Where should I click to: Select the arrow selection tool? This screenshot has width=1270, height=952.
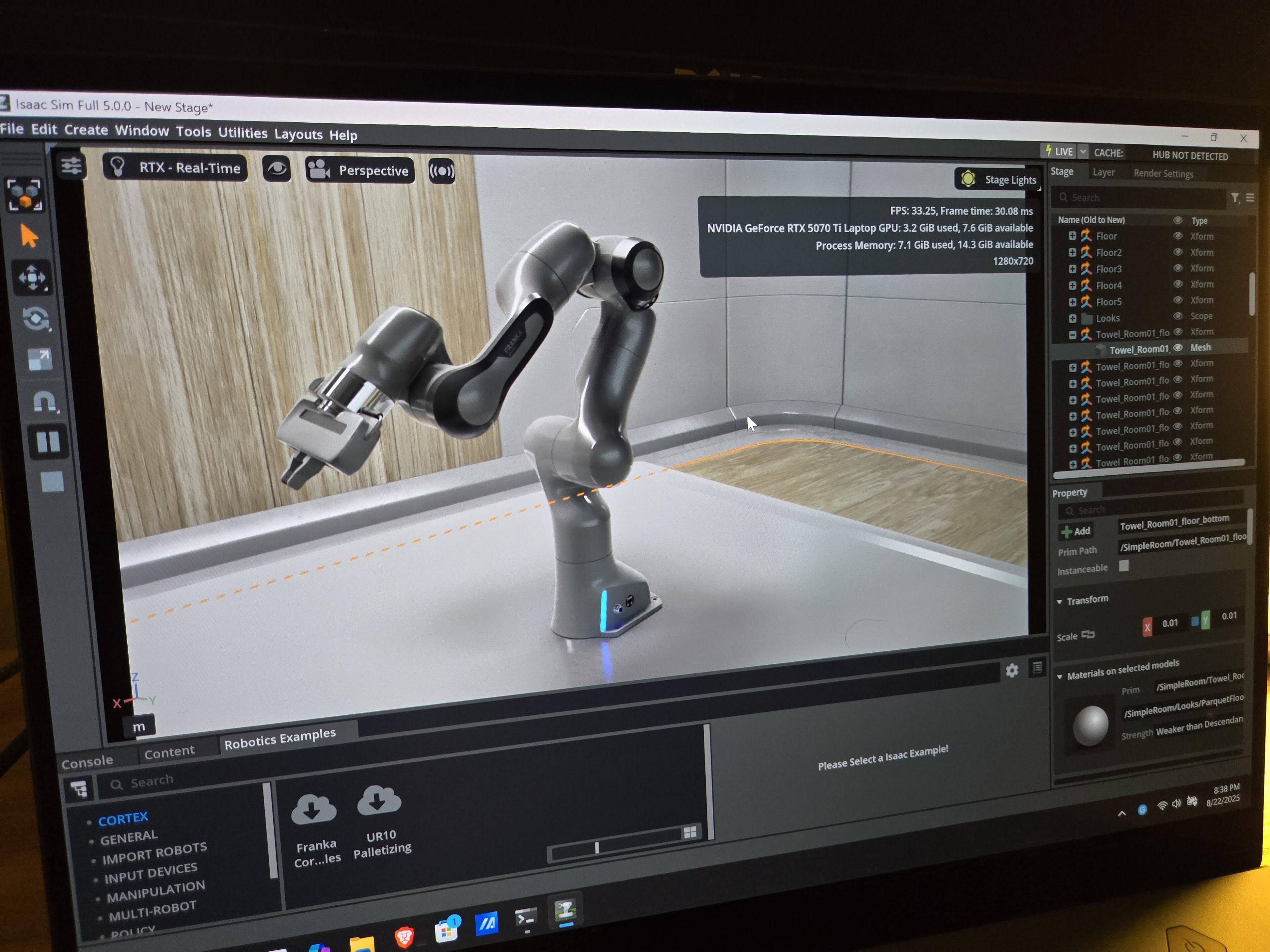pyautogui.click(x=29, y=236)
